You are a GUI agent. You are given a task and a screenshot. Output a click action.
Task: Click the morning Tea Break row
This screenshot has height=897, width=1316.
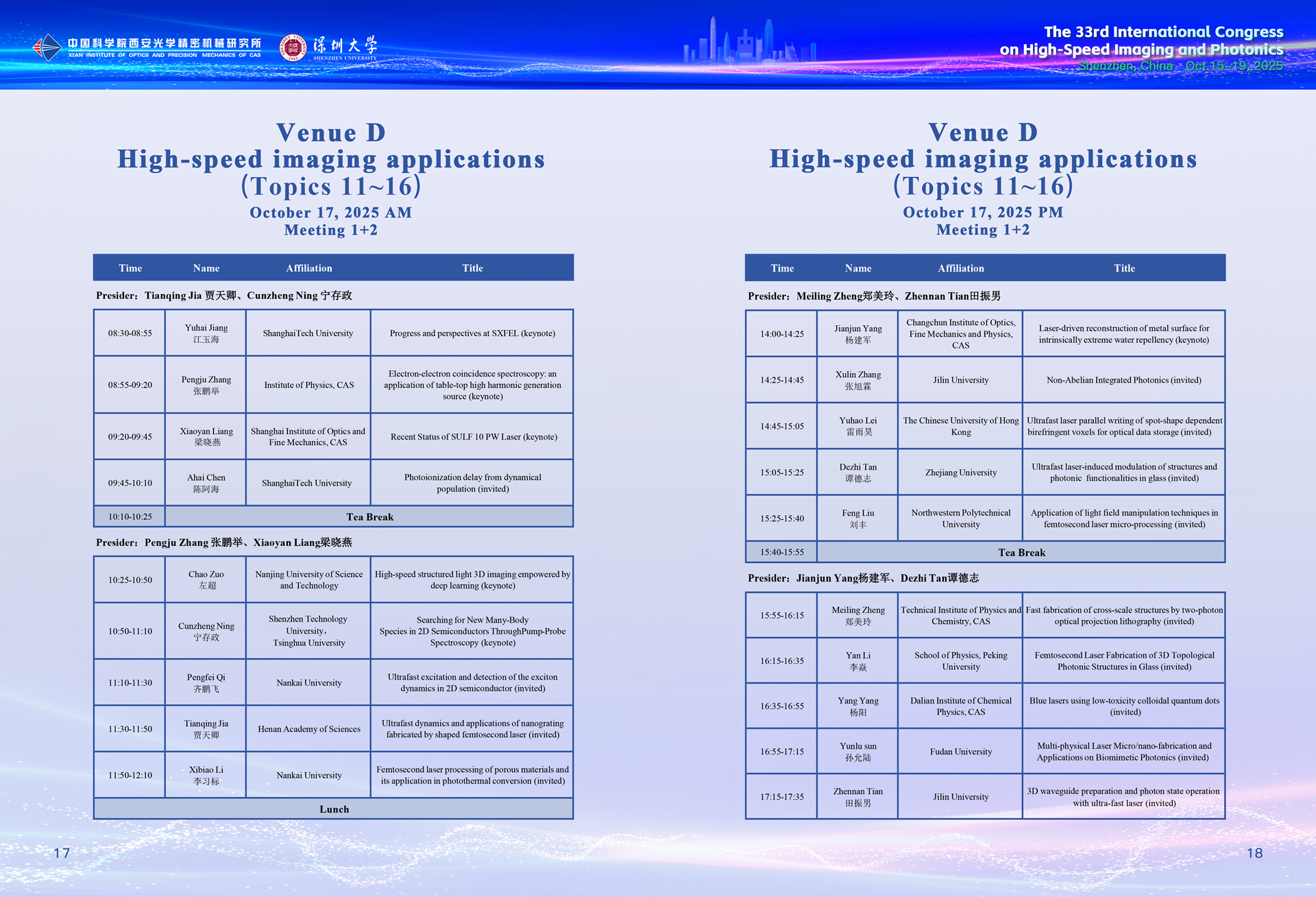369,517
